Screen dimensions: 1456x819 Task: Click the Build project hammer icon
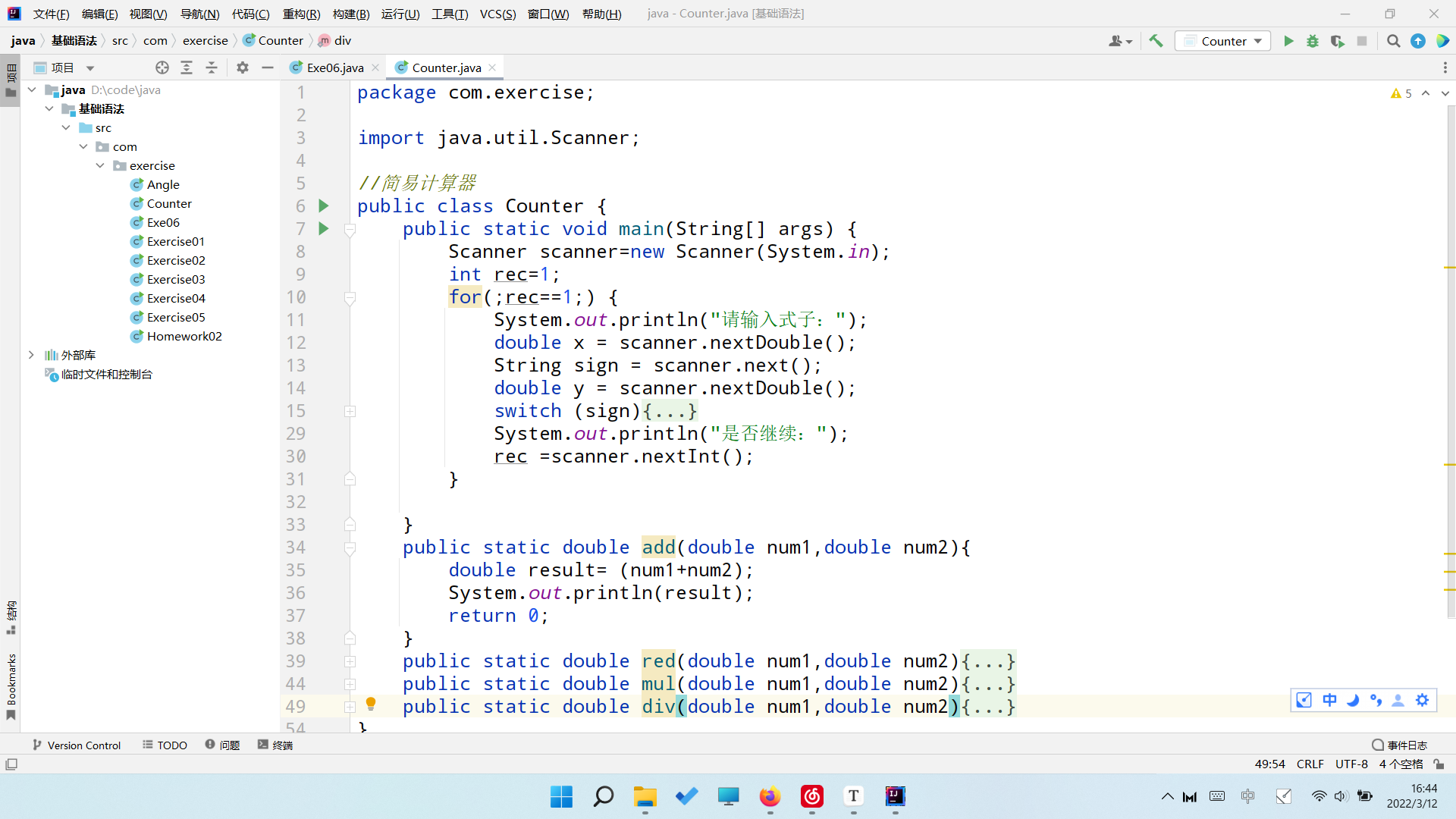point(1156,41)
